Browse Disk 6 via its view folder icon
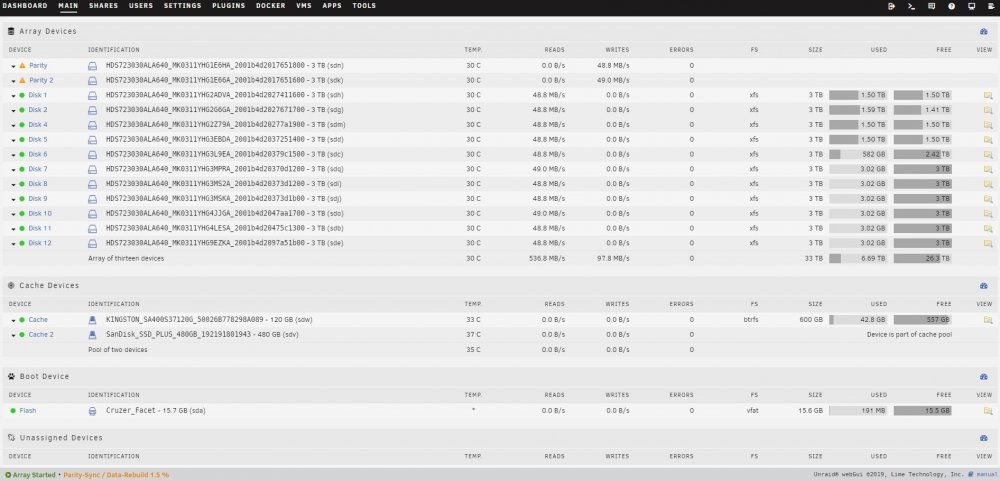The image size is (1000, 481). 988,154
